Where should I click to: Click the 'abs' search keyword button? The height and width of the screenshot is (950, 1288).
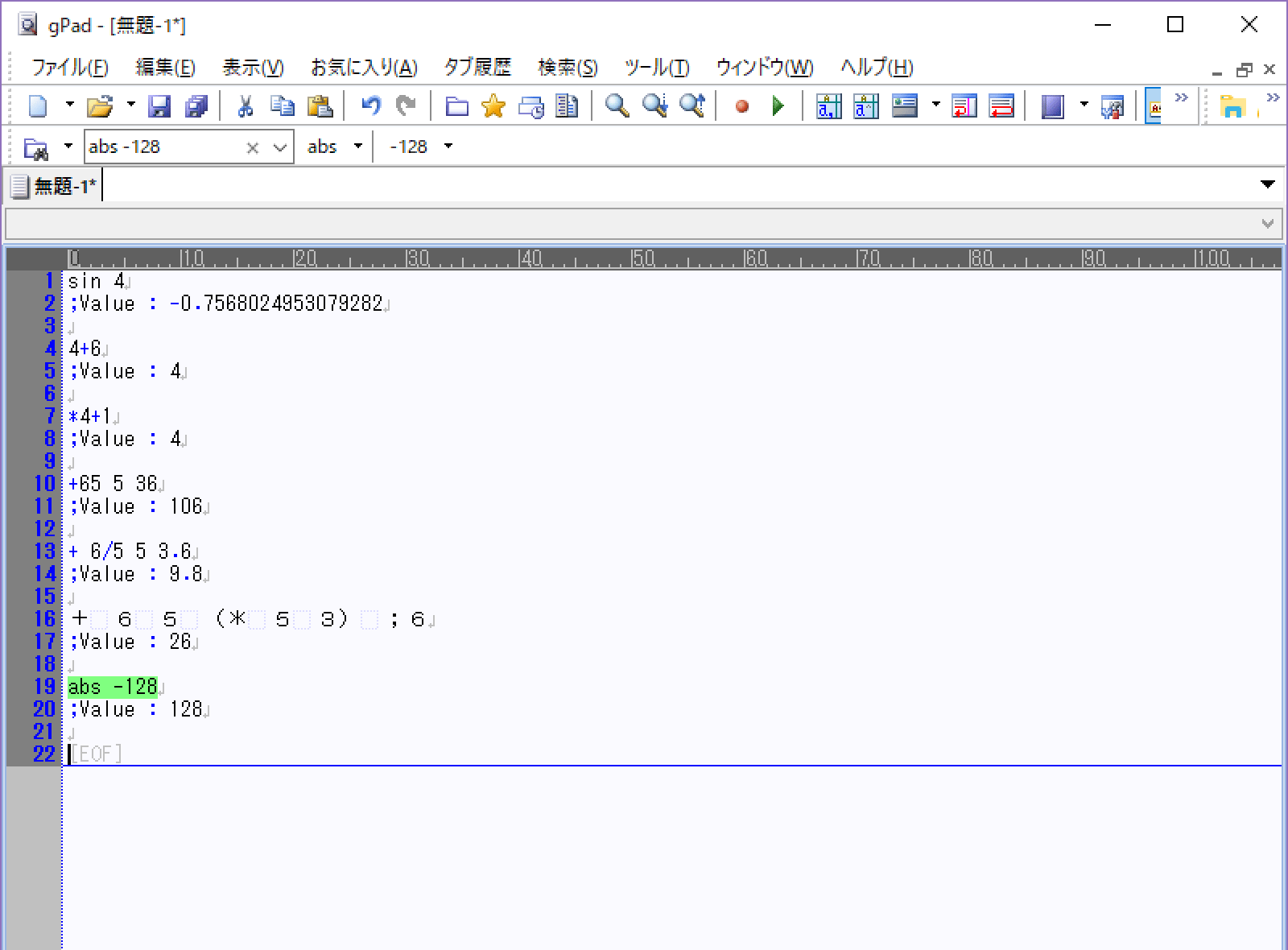322,147
